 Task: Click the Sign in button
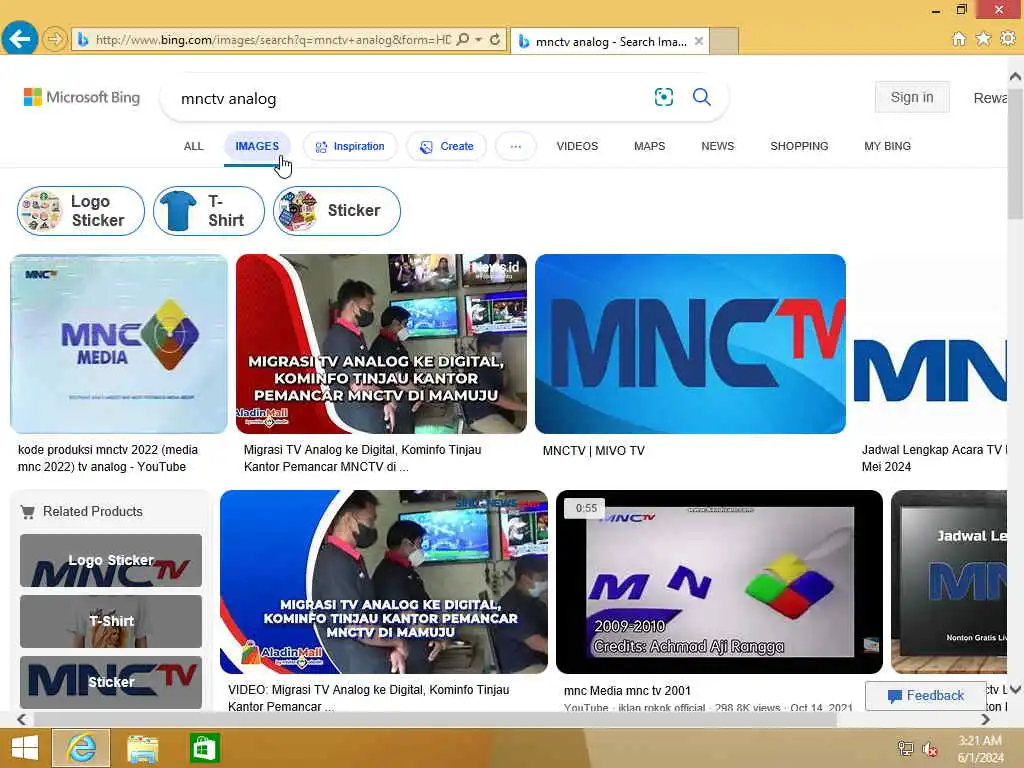point(912,97)
